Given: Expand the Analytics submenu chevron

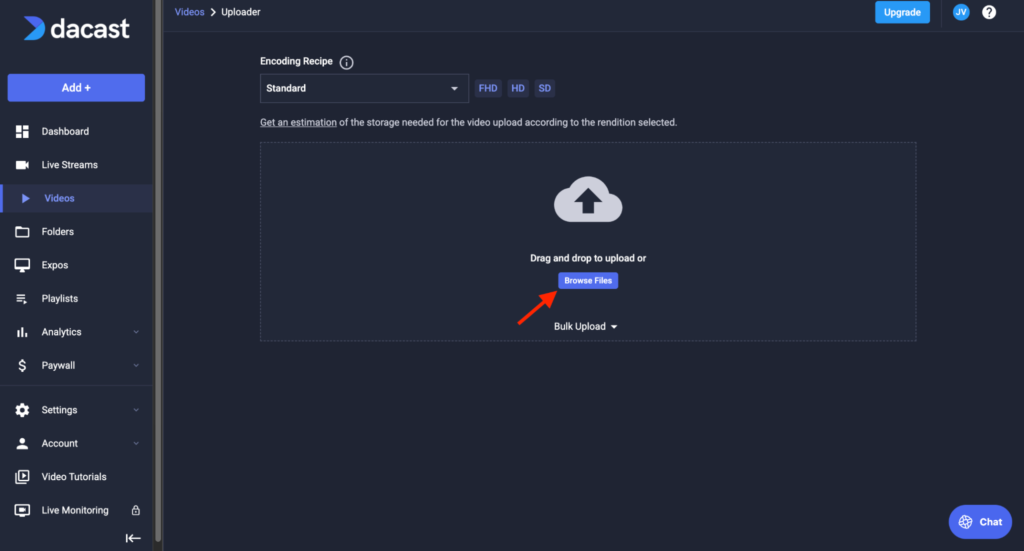Looking at the screenshot, I should (x=136, y=332).
